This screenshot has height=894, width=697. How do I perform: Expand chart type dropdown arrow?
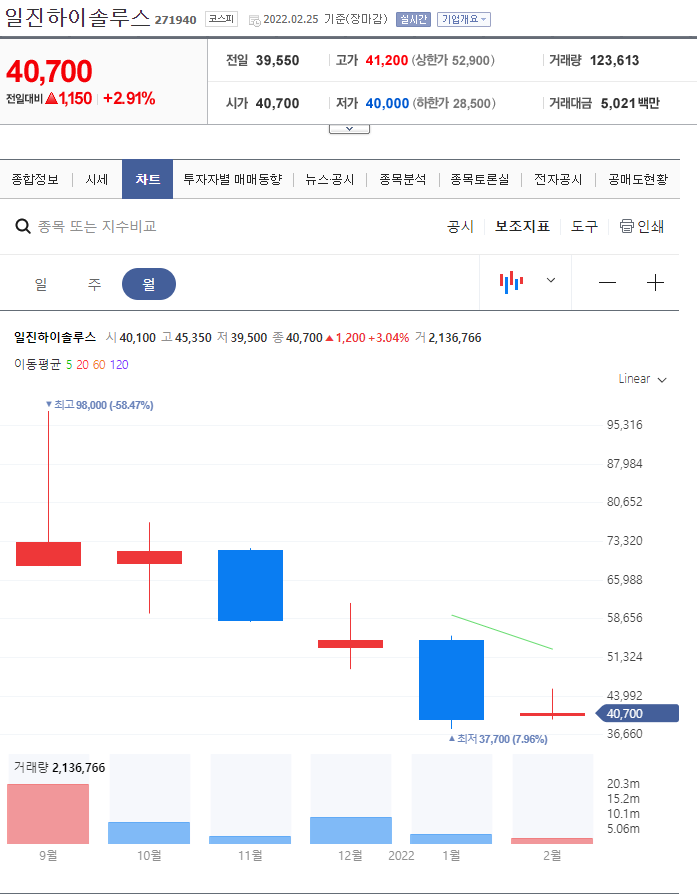pyautogui.click(x=550, y=280)
